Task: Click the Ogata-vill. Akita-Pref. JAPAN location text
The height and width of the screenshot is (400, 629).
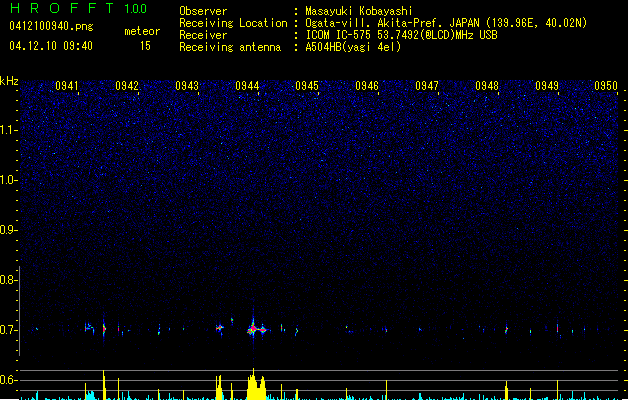Action: pos(446,23)
